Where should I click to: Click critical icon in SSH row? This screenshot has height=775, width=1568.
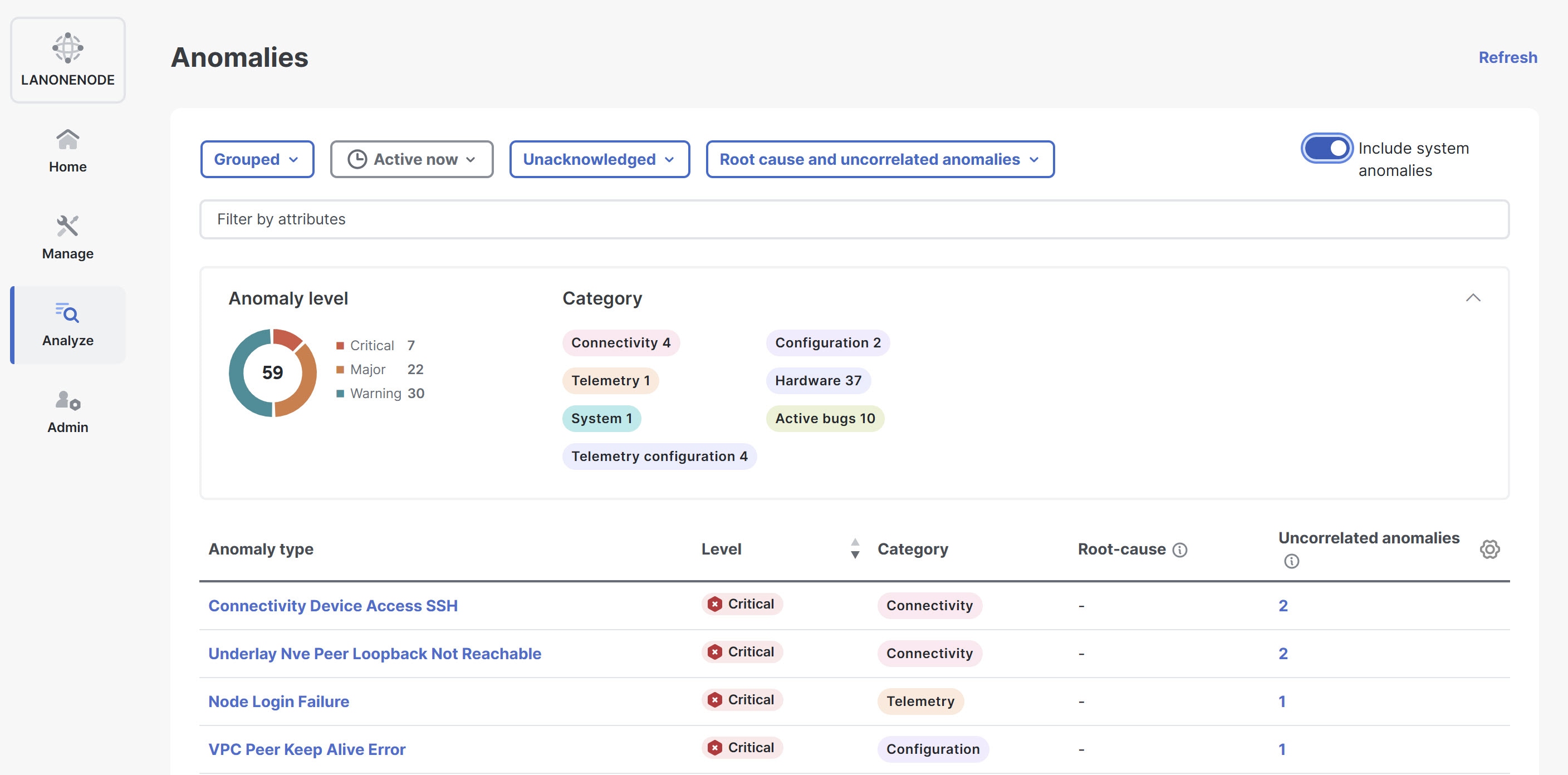[714, 604]
